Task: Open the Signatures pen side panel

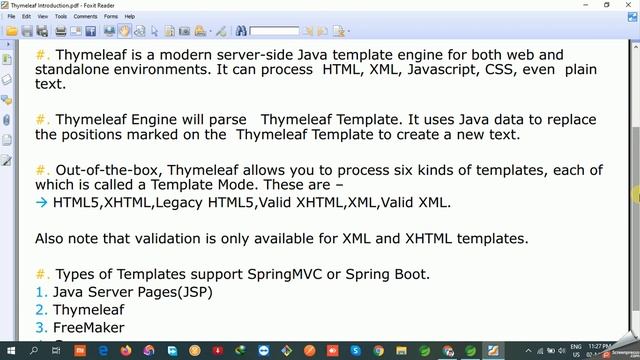Action: point(7,160)
